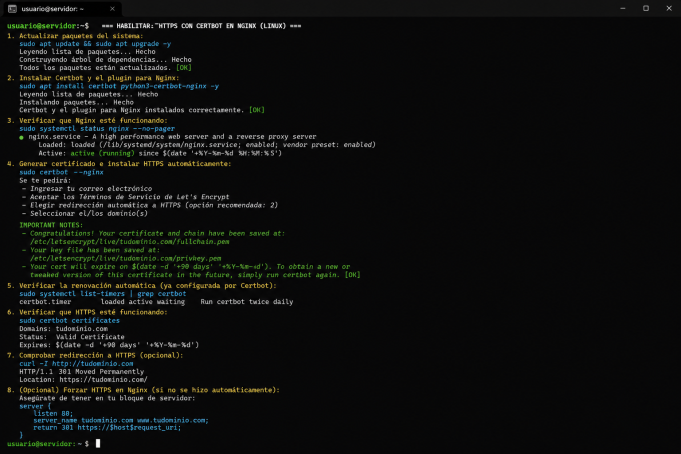681x454 pixels.
Task: Click step '7. Comprobar redirección a HTTPS (opcional):'
Action: [x=95, y=355]
